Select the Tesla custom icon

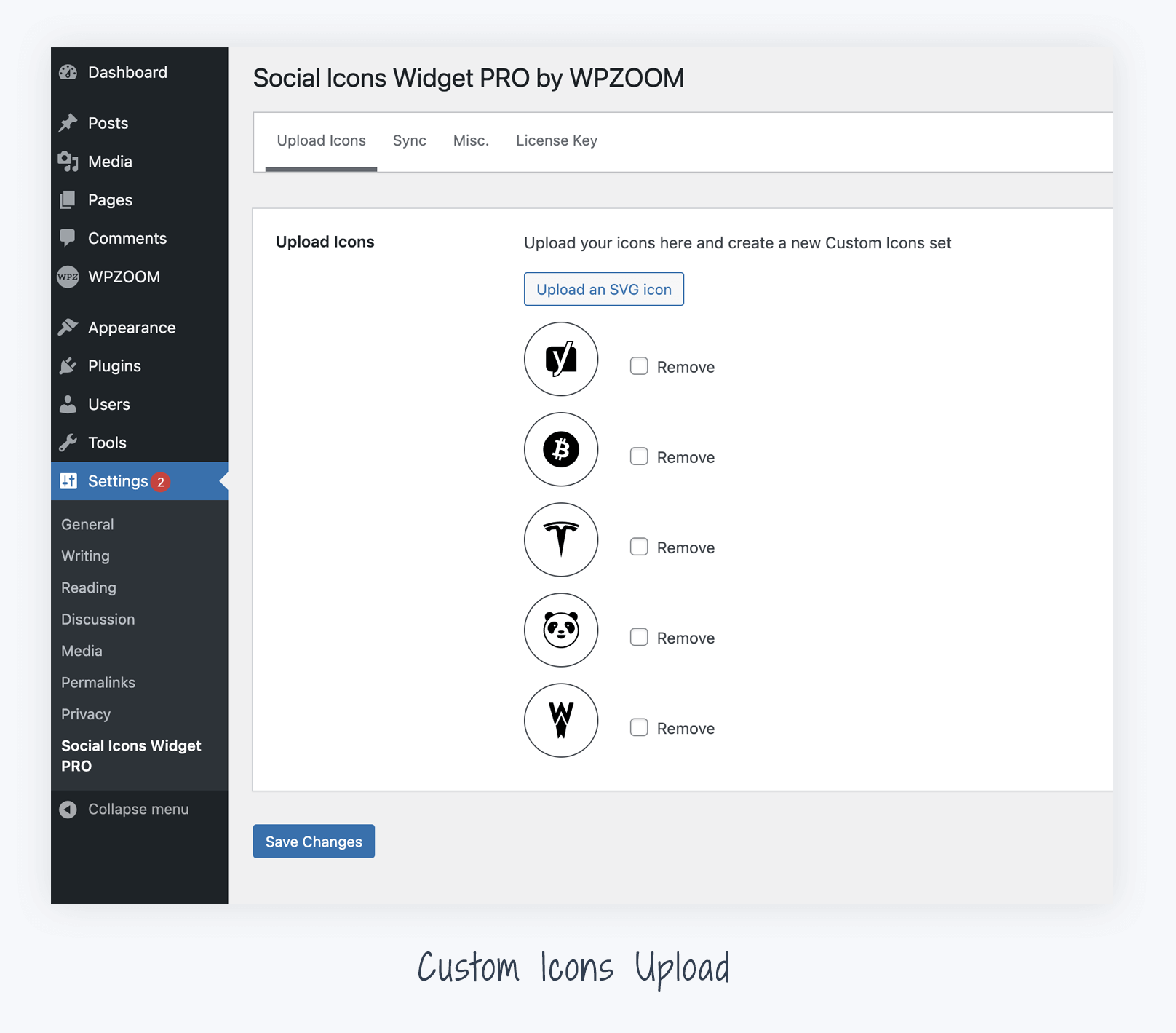pos(561,539)
